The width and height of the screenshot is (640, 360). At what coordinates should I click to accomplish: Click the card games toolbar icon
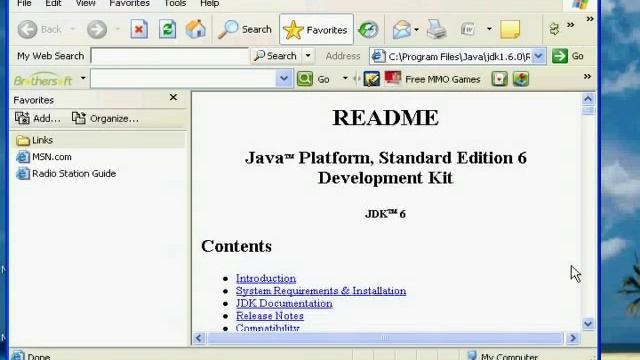pyautogui.click(x=499, y=79)
